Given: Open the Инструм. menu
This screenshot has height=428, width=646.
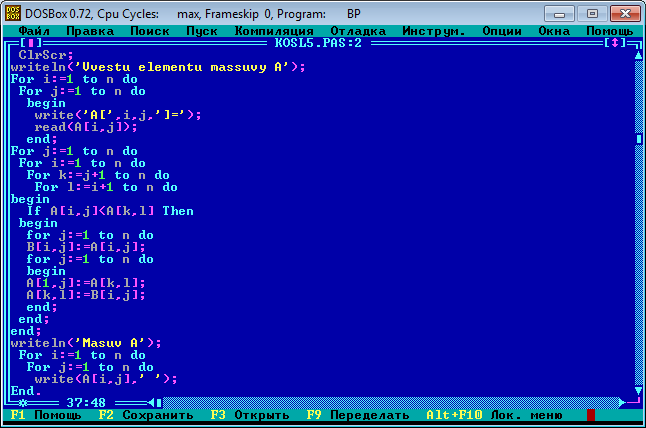Looking at the screenshot, I should click(434, 31).
